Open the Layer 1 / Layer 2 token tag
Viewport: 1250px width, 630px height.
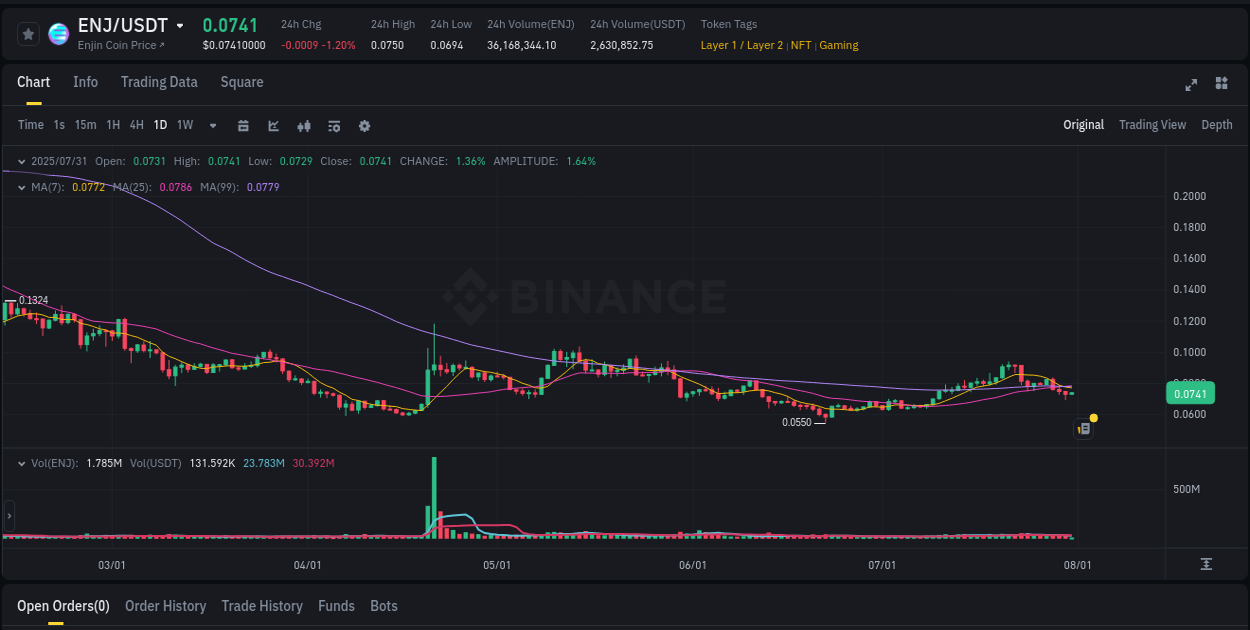click(741, 45)
